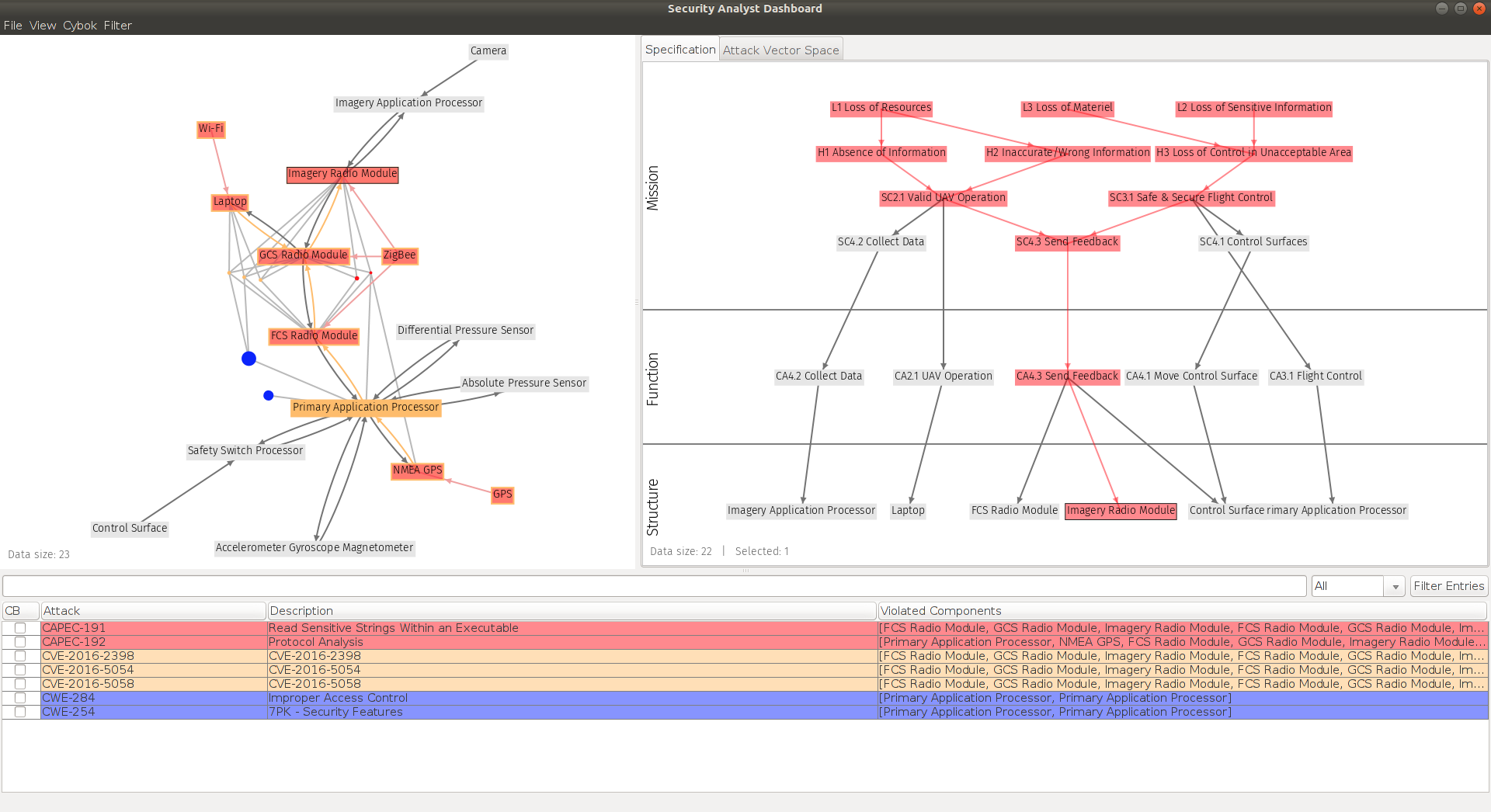Select the large blue node in graph

248,359
